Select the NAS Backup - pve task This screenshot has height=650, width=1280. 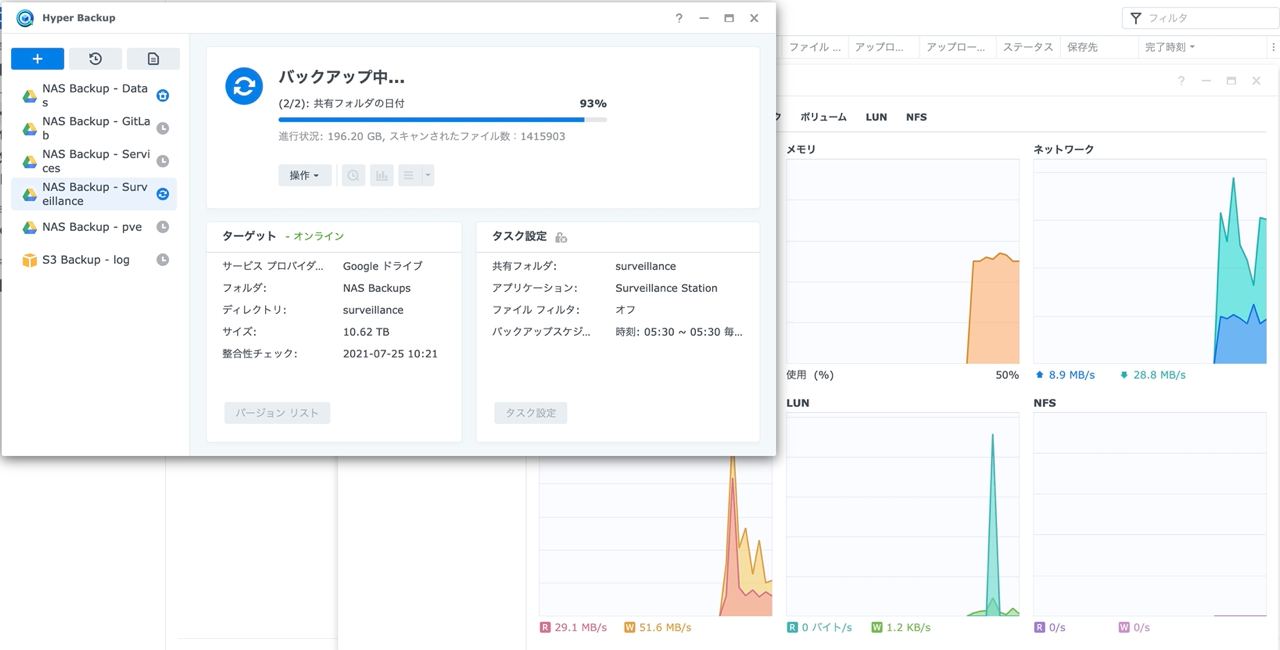(94, 227)
